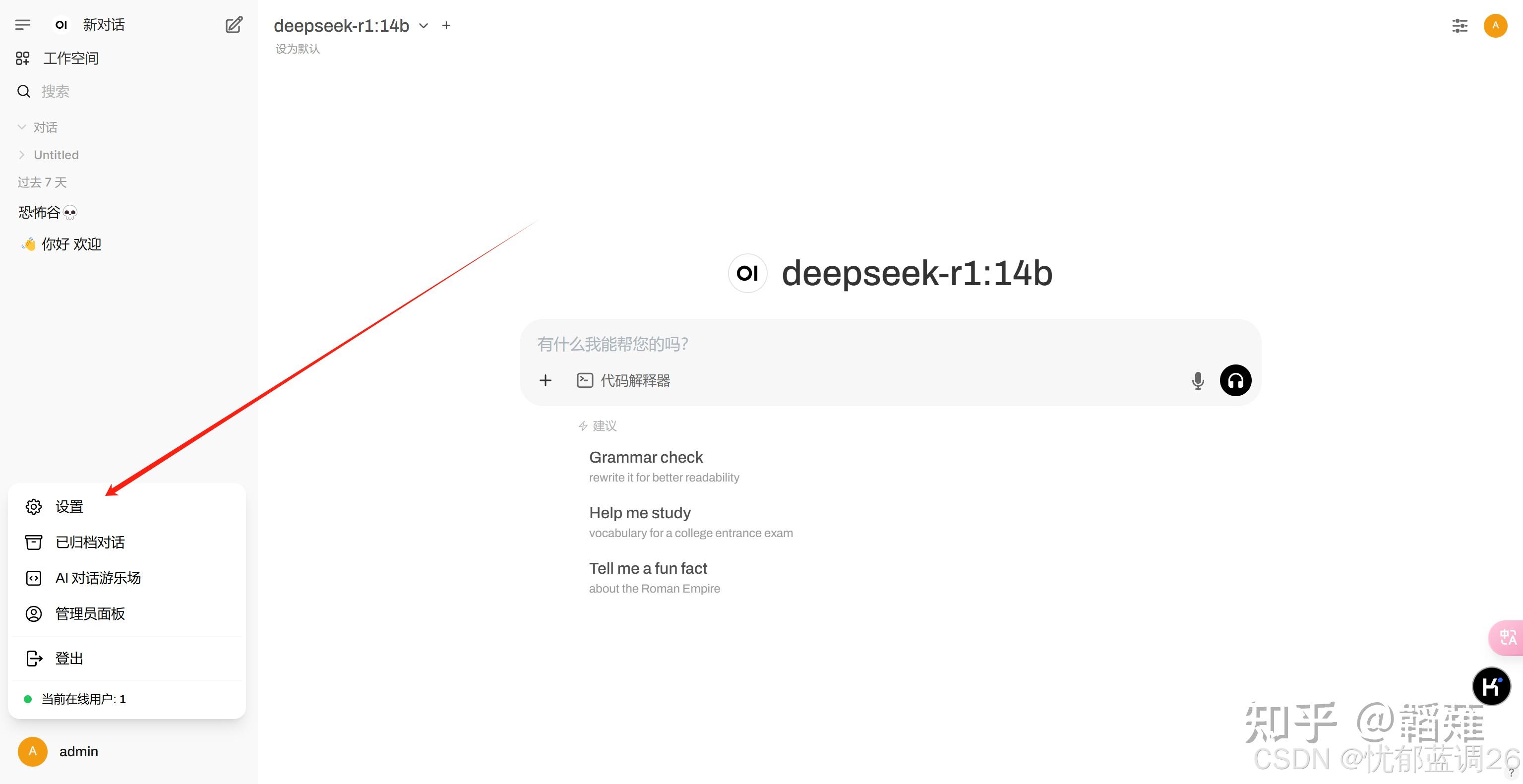Open the sidebar toggle menu icon
The image size is (1523, 784).
(23, 24)
